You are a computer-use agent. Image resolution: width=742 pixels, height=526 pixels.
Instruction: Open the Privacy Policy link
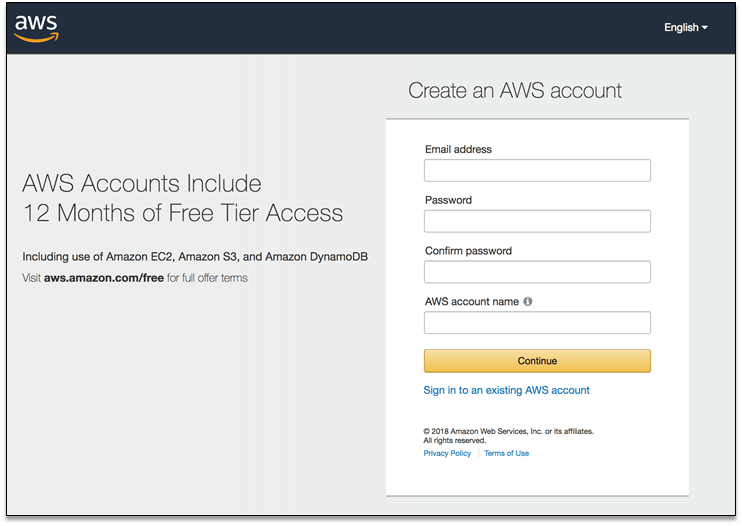point(447,453)
